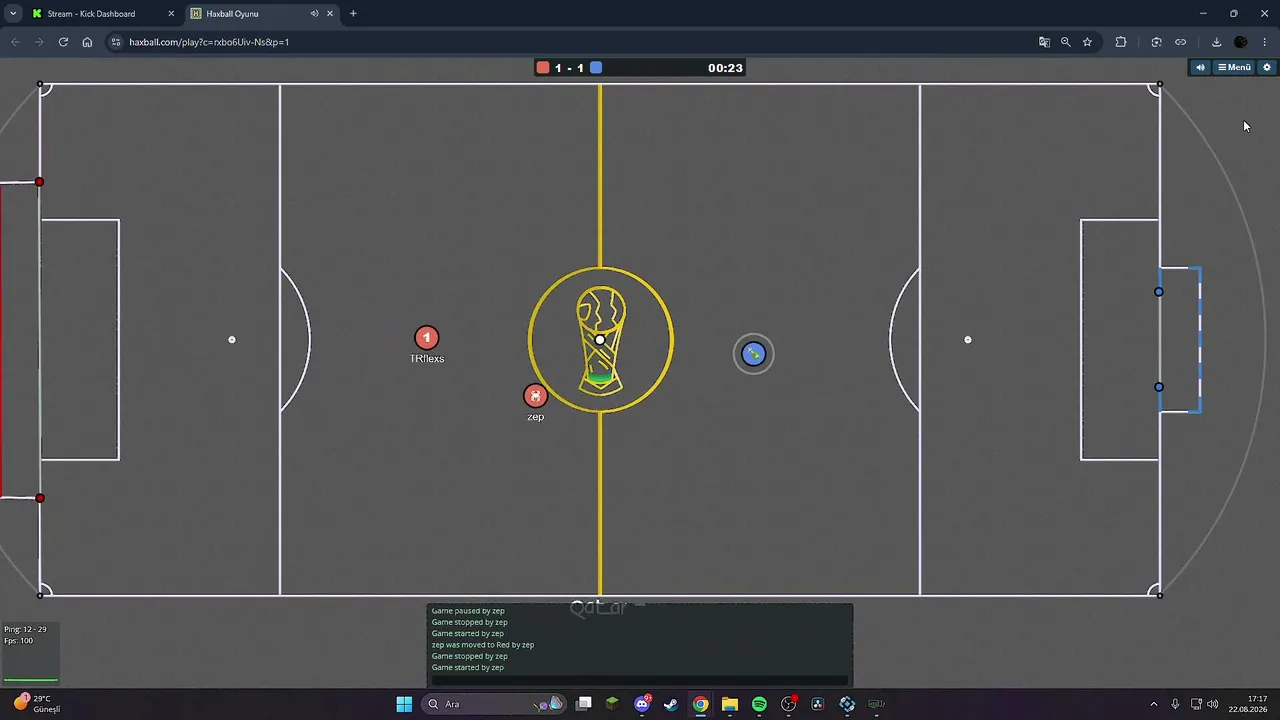Go to browser home page
The height and width of the screenshot is (720, 1280).
point(87,42)
